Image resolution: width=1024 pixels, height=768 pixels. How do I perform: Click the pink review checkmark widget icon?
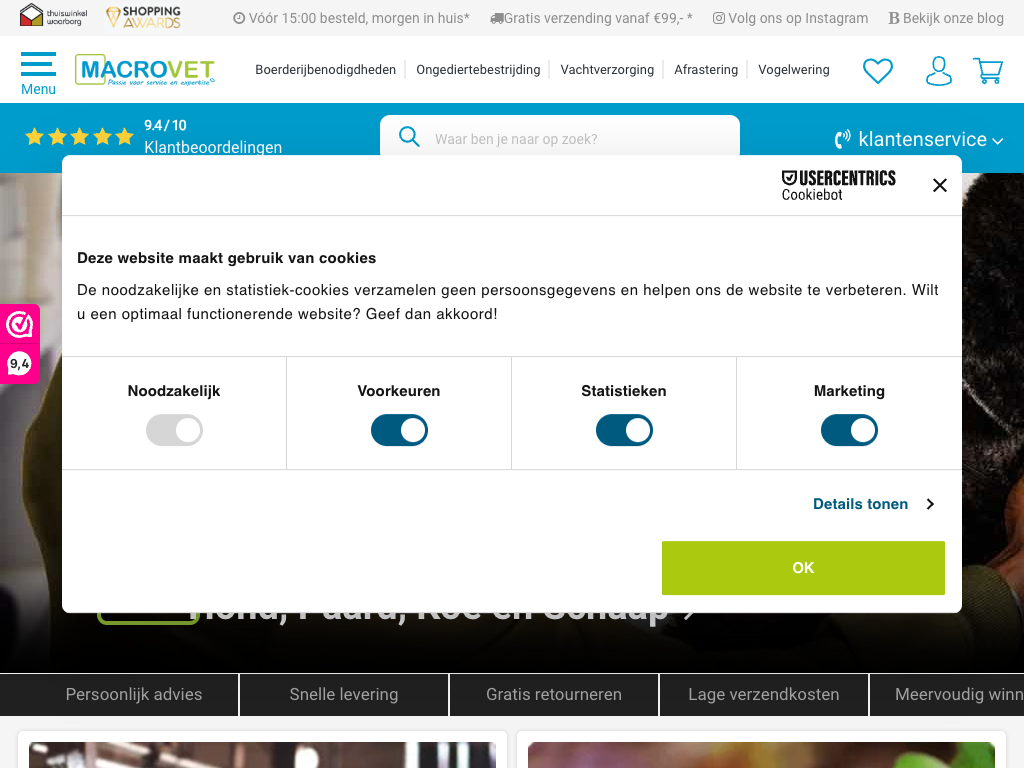[x=20, y=325]
